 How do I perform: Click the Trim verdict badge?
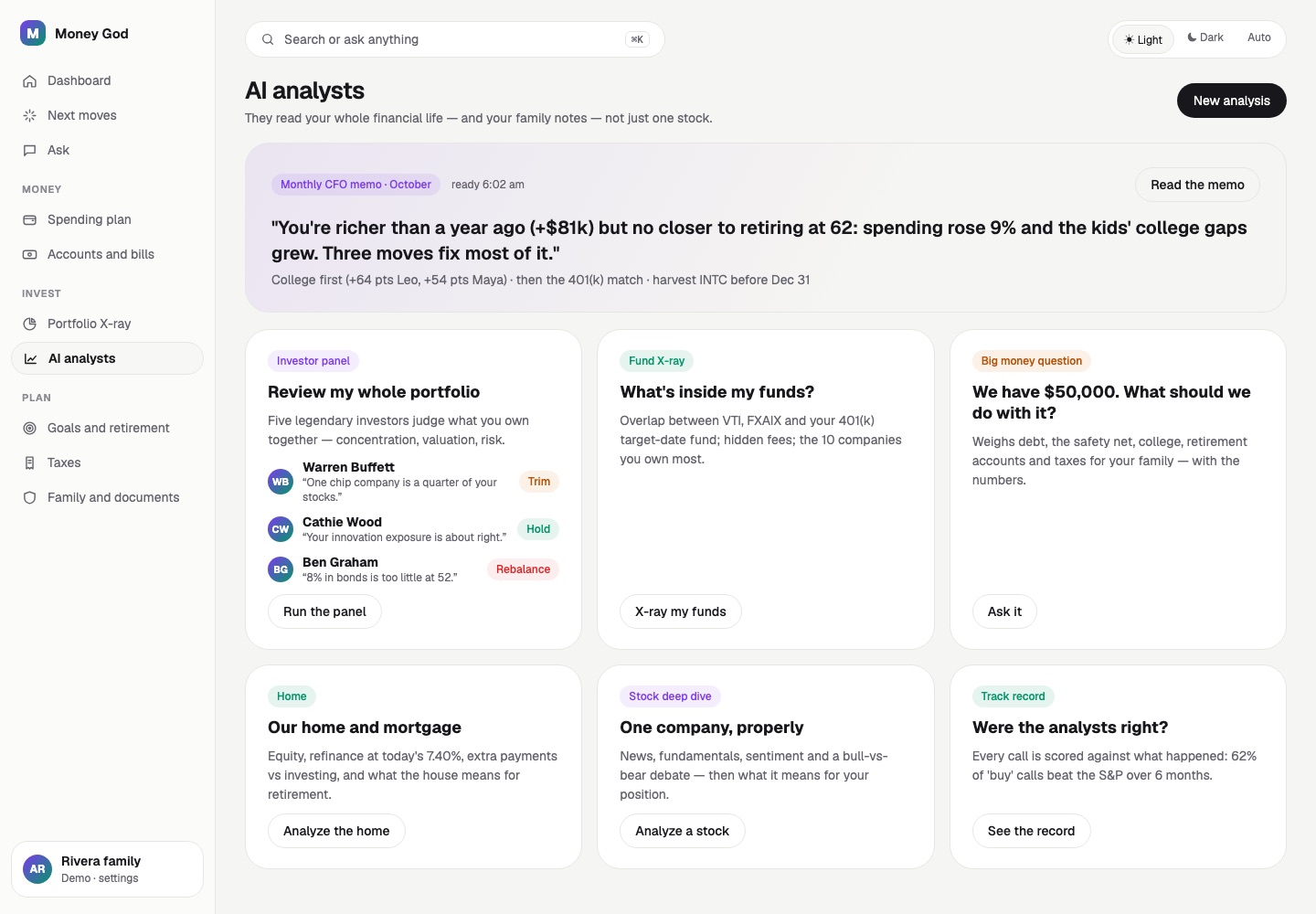click(x=539, y=482)
